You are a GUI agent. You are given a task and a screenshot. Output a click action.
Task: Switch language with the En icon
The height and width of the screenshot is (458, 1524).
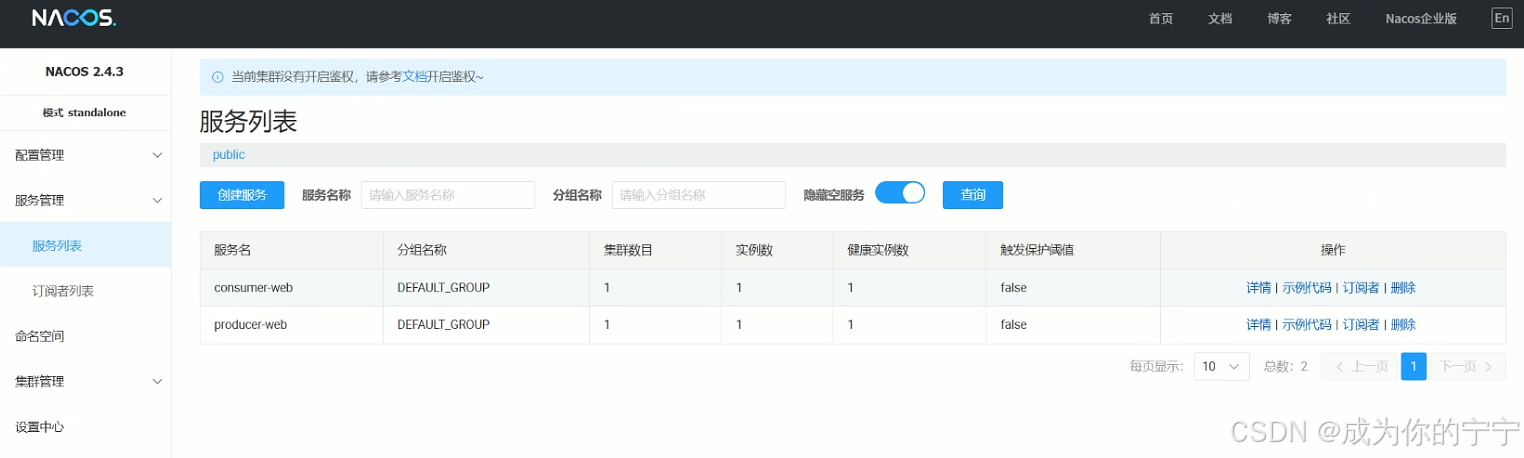(x=1501, y=18)
